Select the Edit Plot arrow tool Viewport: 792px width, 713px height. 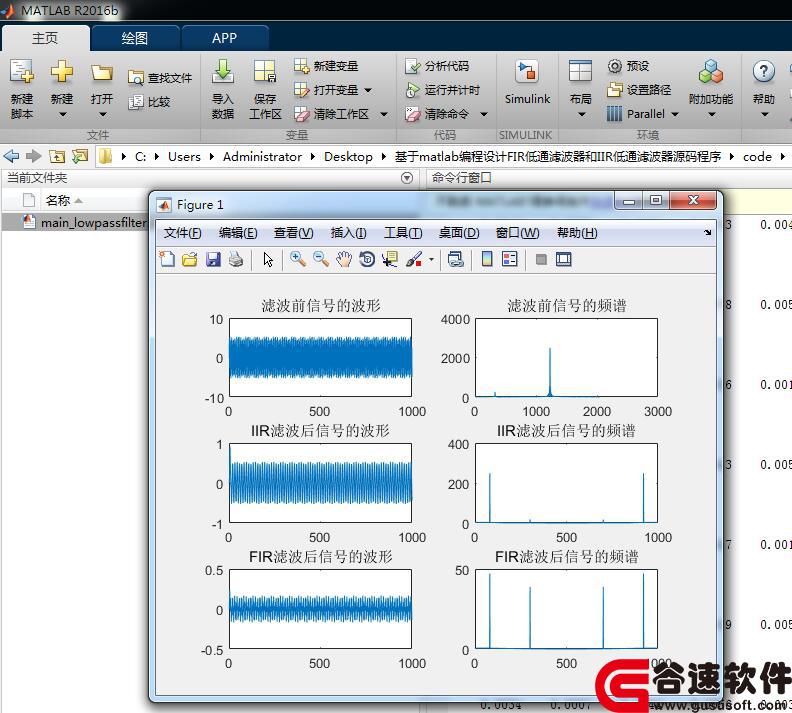coord(268,260)
